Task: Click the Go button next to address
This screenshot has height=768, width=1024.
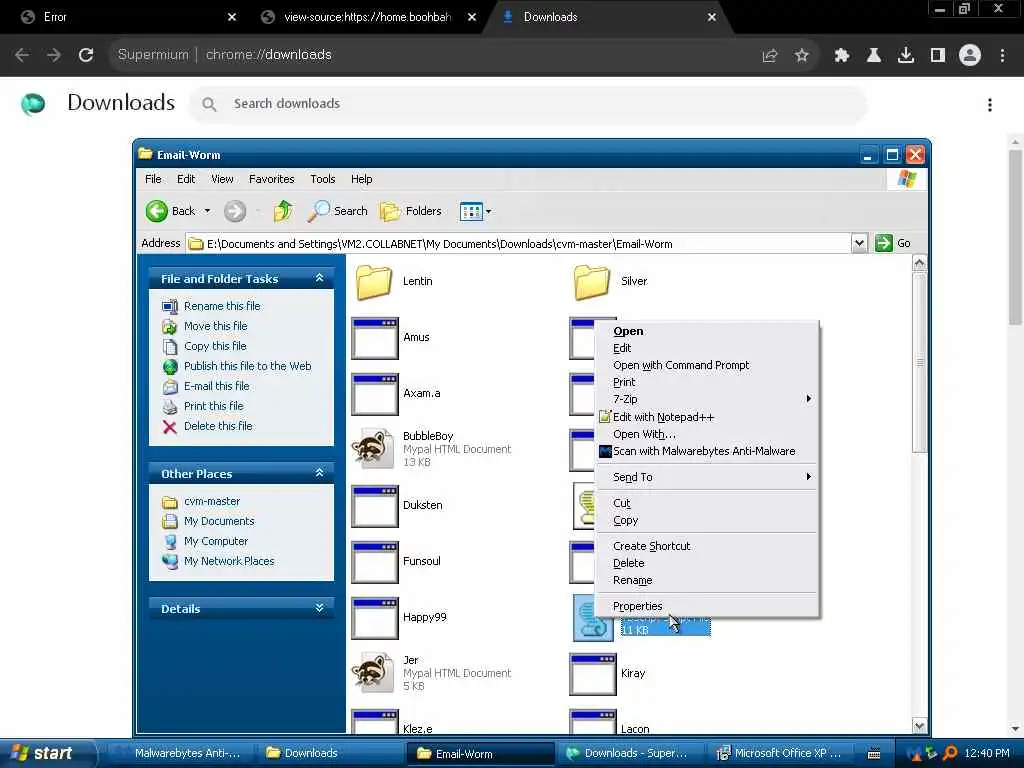Action: coord(893,243)
